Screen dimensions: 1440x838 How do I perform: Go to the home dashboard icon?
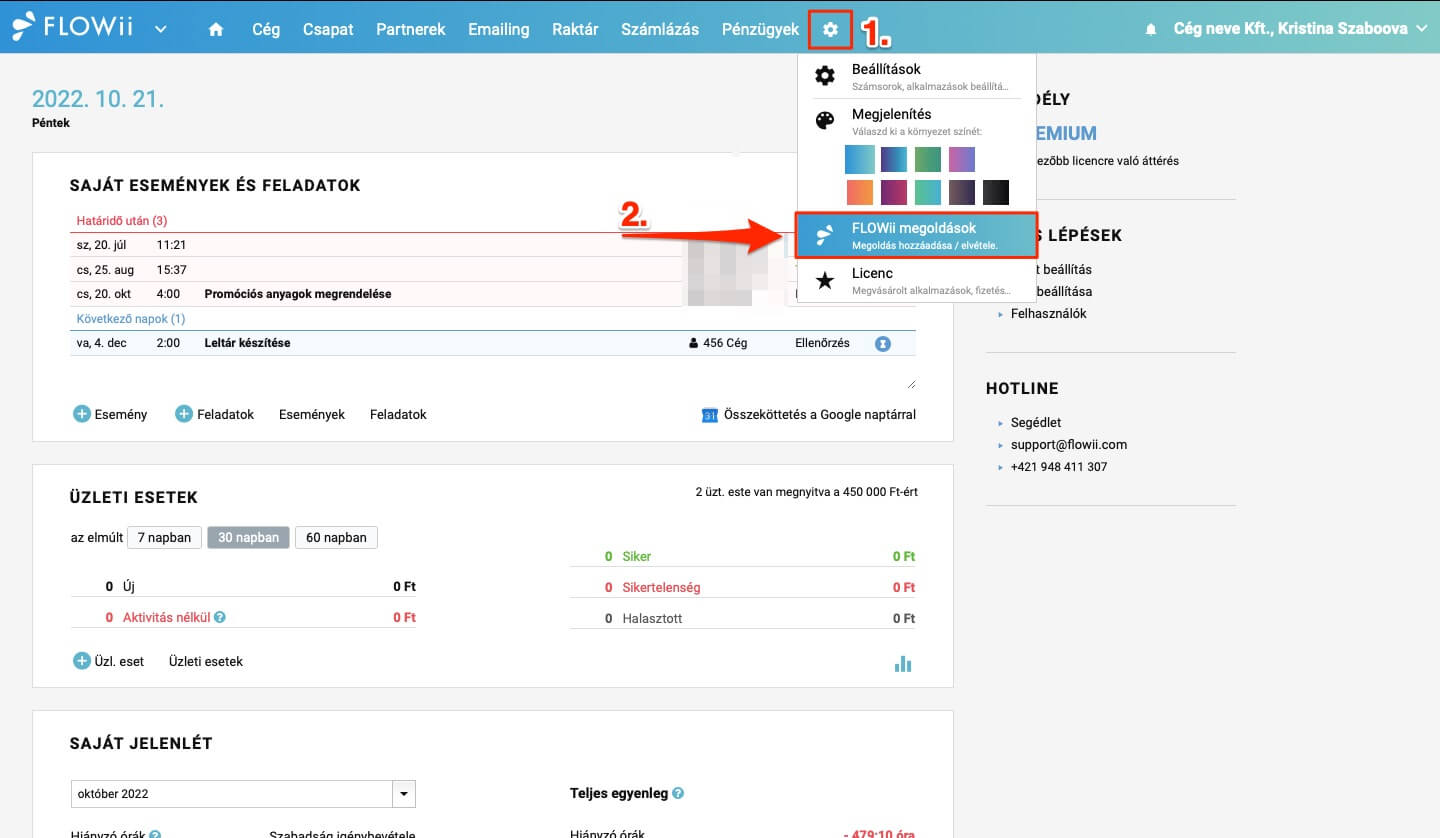point(216,30)
